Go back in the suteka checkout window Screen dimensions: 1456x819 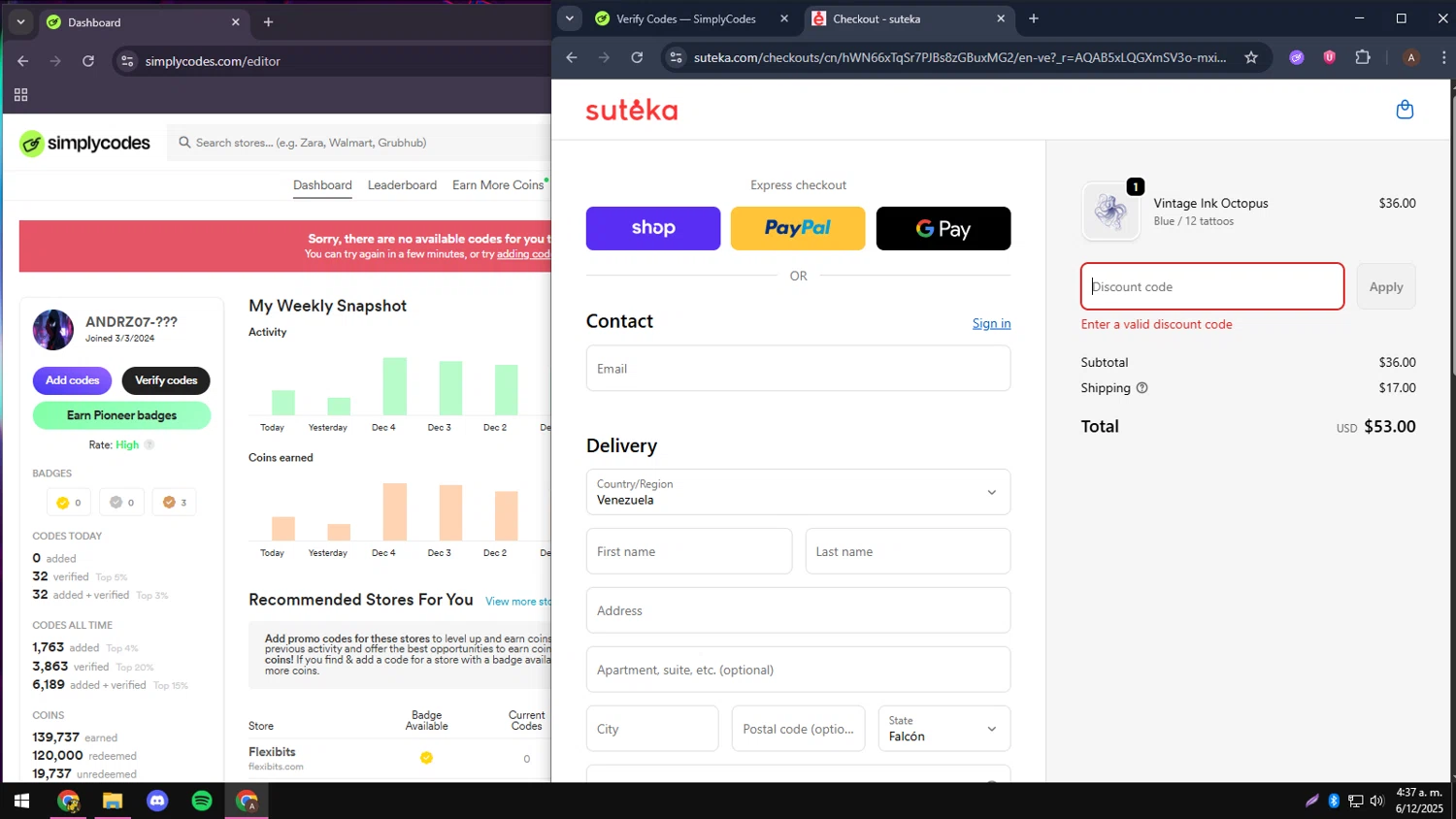click(572, 57)
